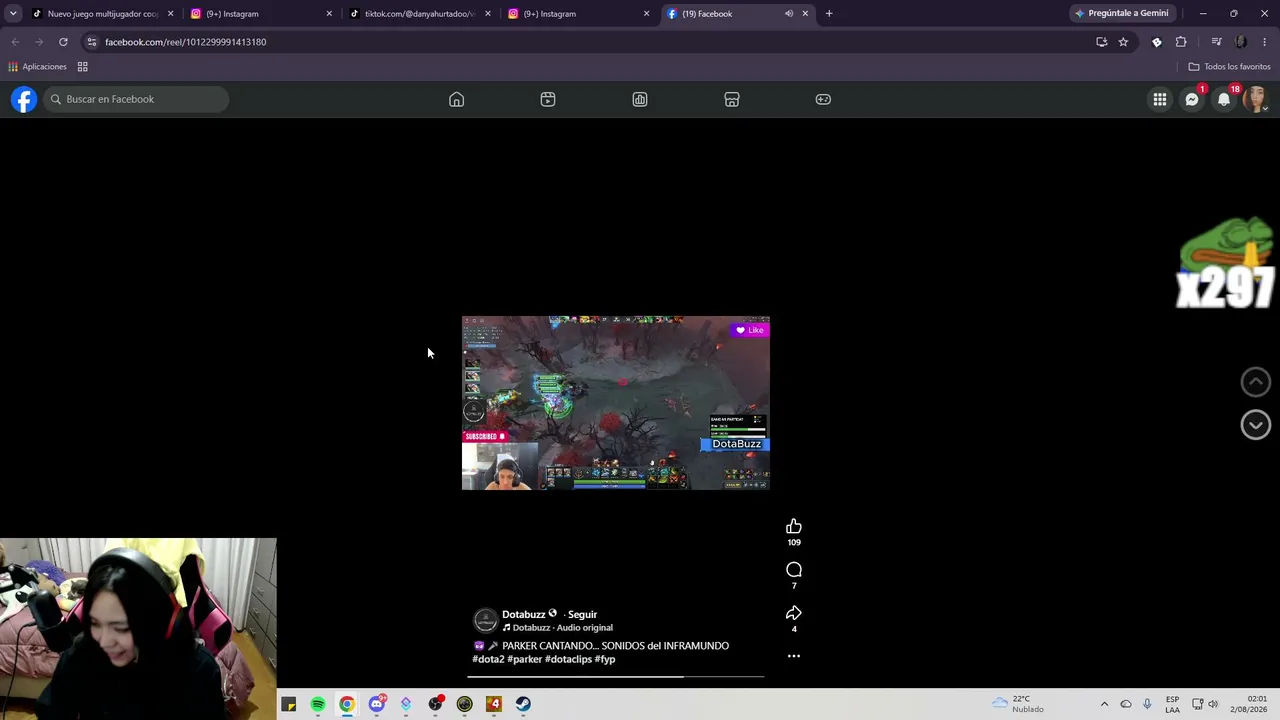Viewport: 1280px width, 720px height.
Task: Toggle the ESP LAA keyboard language
Action: click(1172, 704)
